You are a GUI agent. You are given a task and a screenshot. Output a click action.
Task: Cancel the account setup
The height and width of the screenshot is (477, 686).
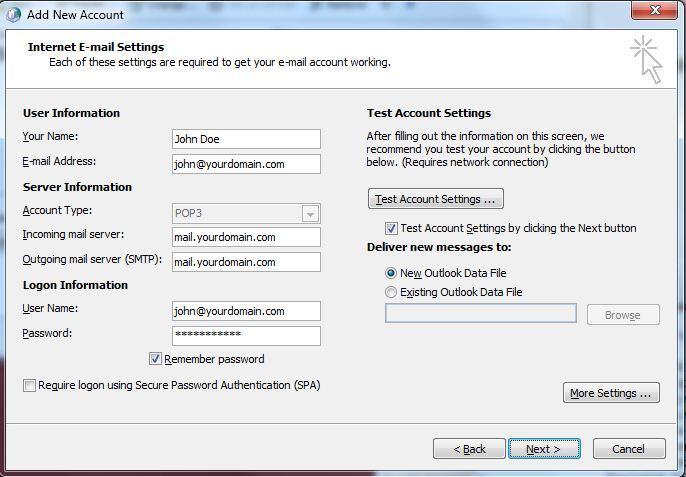[629, 449]
